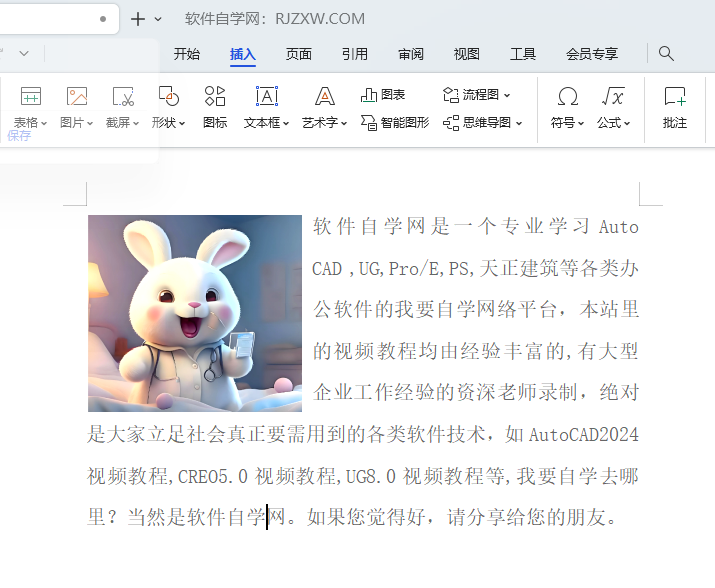Expand the Symbol (符号) dropdown arrow

(x=581, y=124)
